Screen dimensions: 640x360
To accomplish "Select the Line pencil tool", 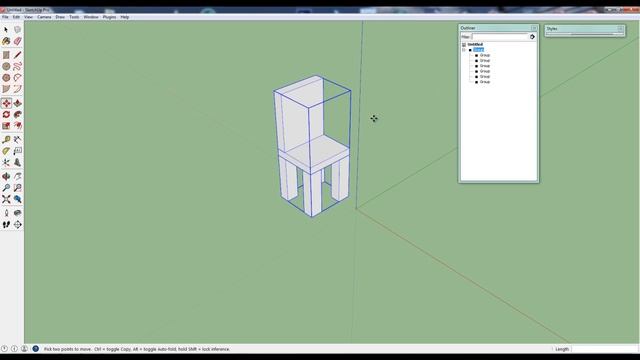I will 18,55.
